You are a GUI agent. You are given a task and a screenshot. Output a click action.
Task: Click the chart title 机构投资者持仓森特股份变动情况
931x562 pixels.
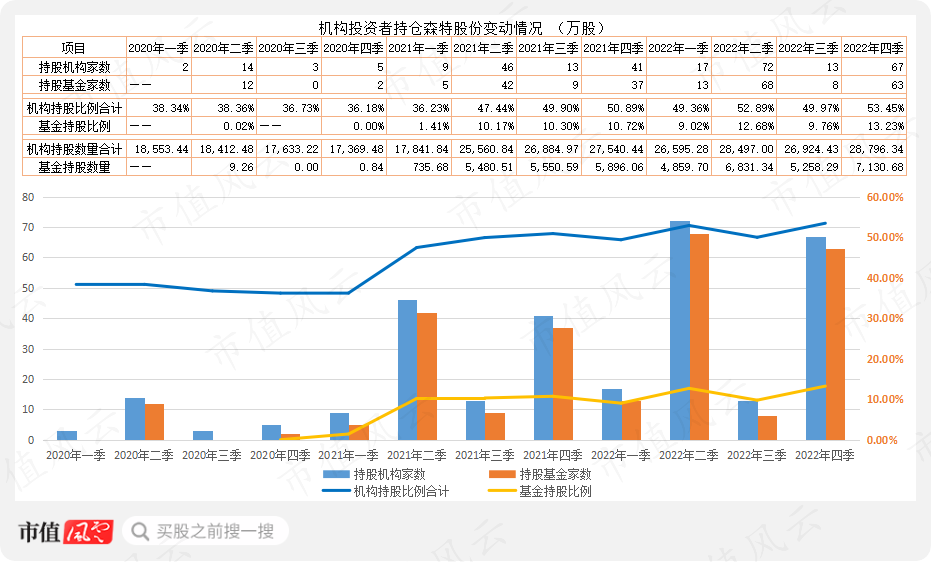(x=430, y=28)
